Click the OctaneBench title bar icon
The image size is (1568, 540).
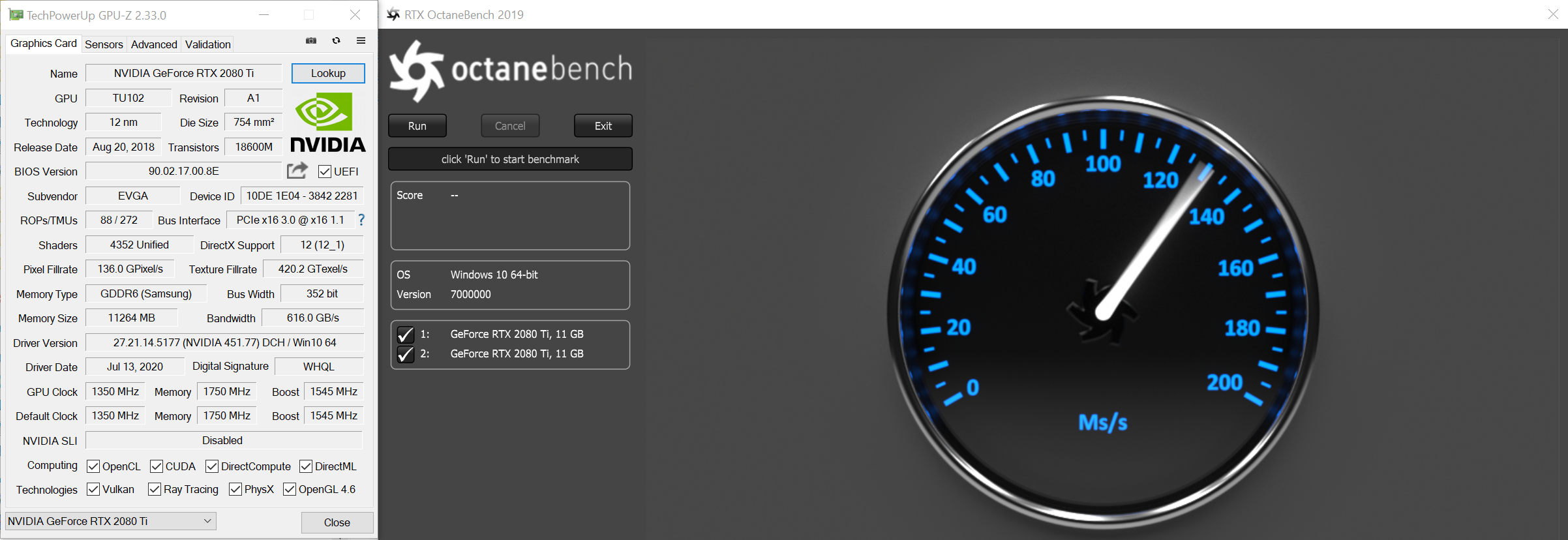click(393, 14)
